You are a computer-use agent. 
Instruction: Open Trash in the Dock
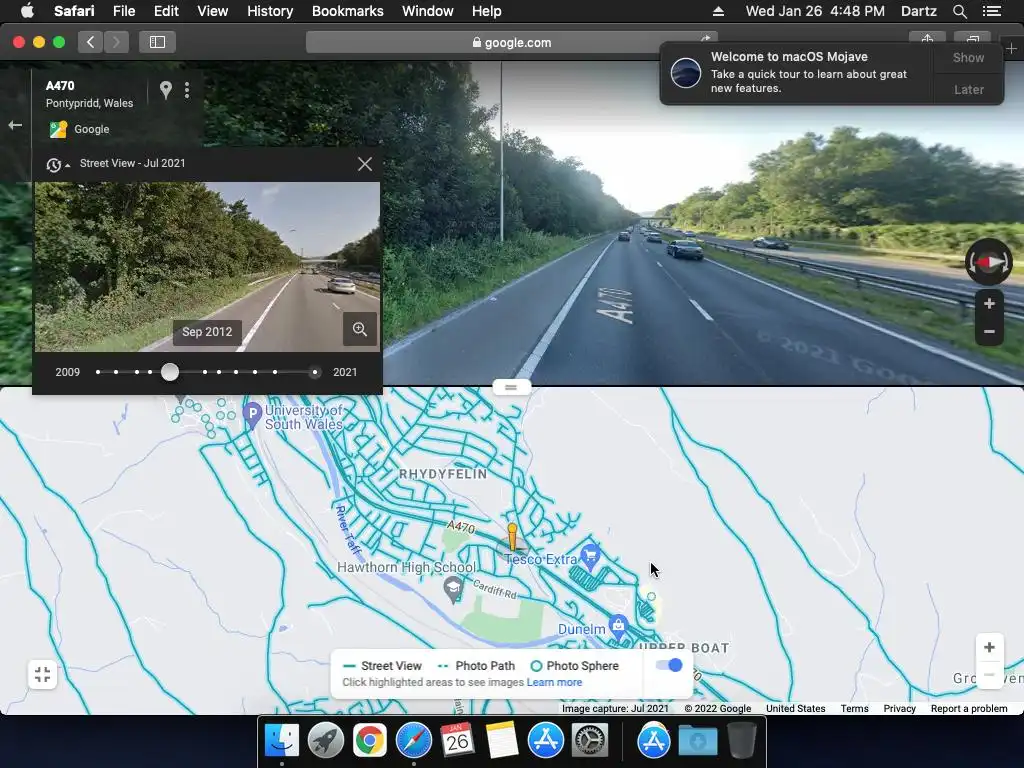click(x=742, y=741)
